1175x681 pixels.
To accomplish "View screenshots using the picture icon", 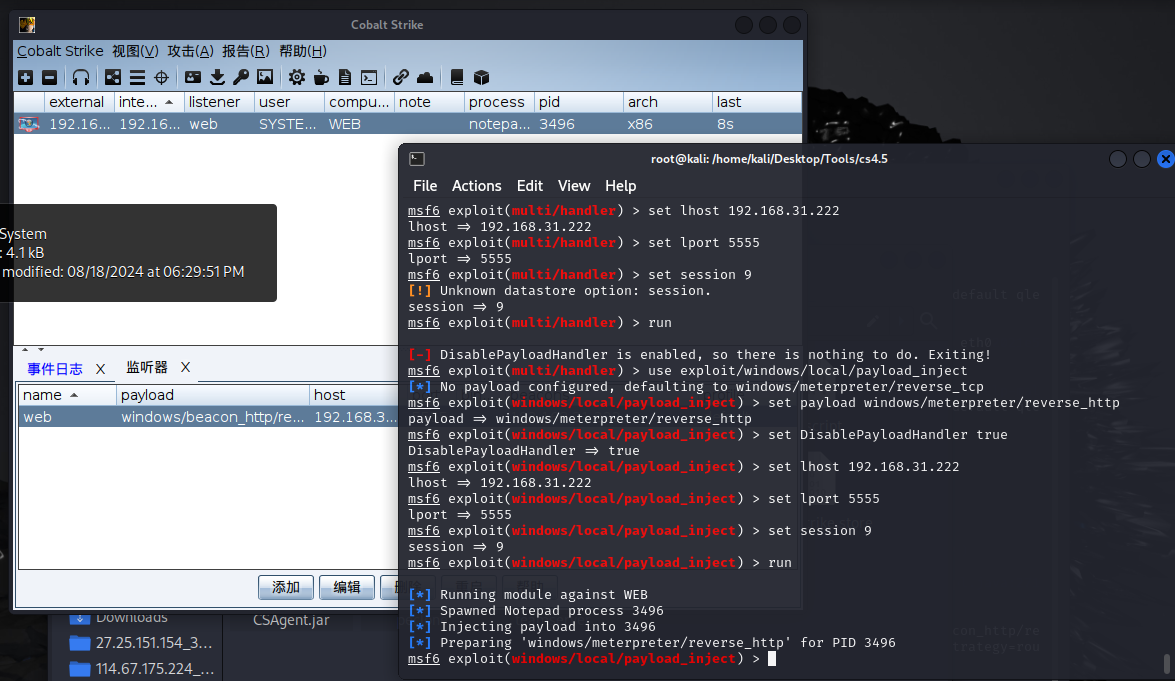I will coord(265,77).
